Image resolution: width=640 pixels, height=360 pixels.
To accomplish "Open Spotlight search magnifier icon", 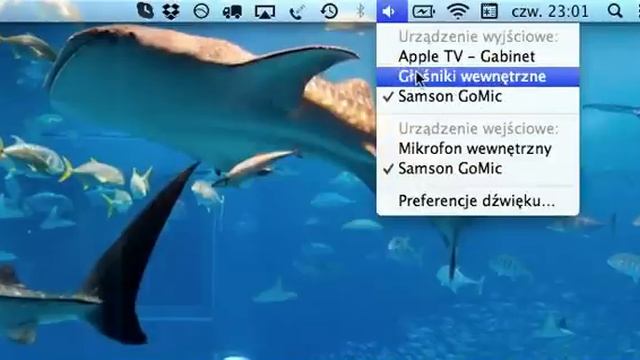I will click(x=615, y=11).
